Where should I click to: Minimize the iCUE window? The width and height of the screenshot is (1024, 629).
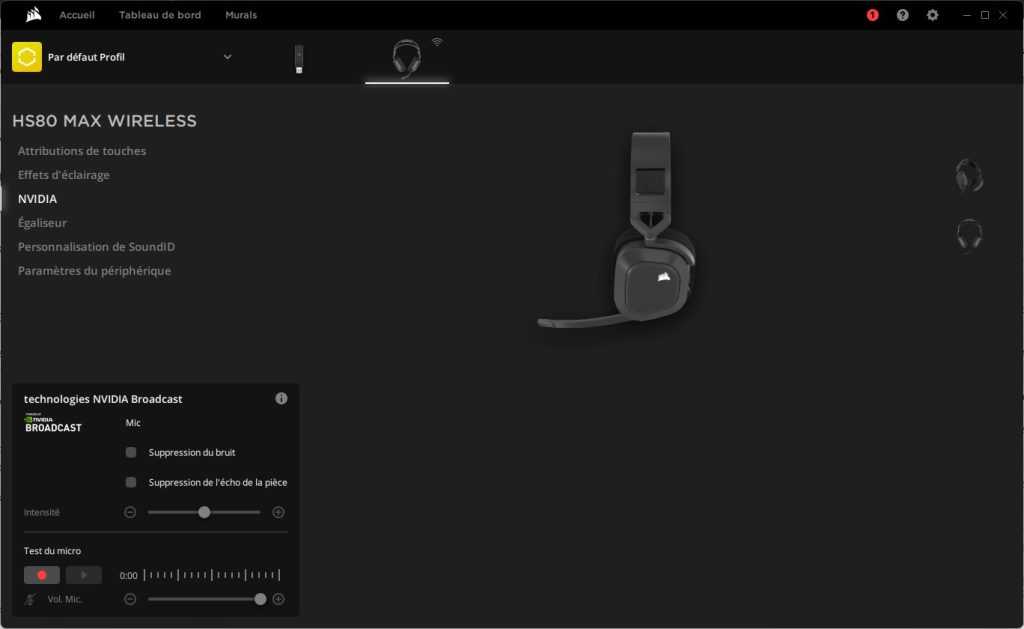[x=967, y=15]
